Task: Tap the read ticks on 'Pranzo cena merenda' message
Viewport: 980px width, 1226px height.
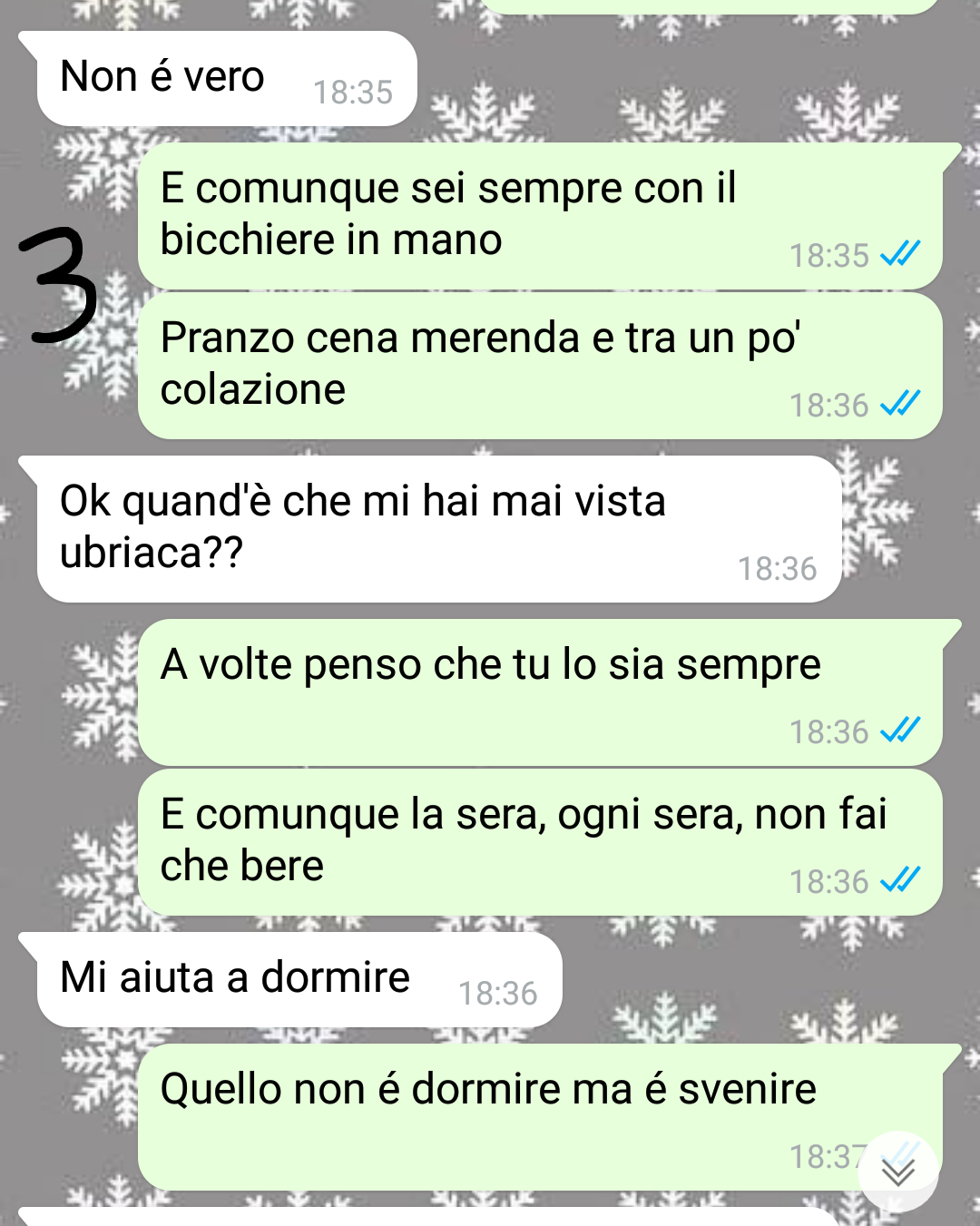Action: coord(900,403)
